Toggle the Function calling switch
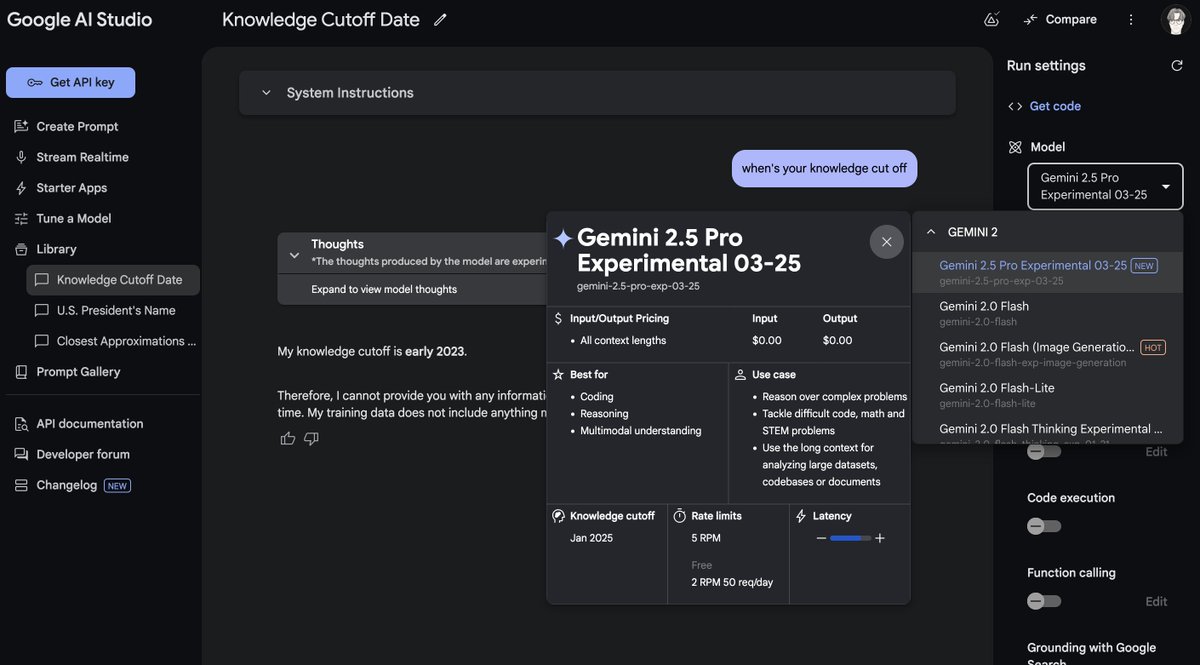The image size is (1200, 665). point(1044,601)
